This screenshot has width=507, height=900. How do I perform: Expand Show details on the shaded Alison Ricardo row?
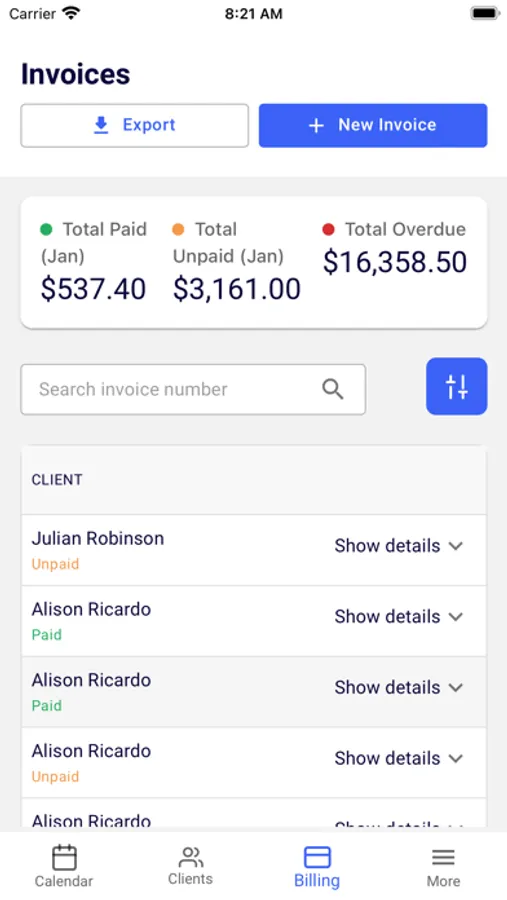pos(398,687)
